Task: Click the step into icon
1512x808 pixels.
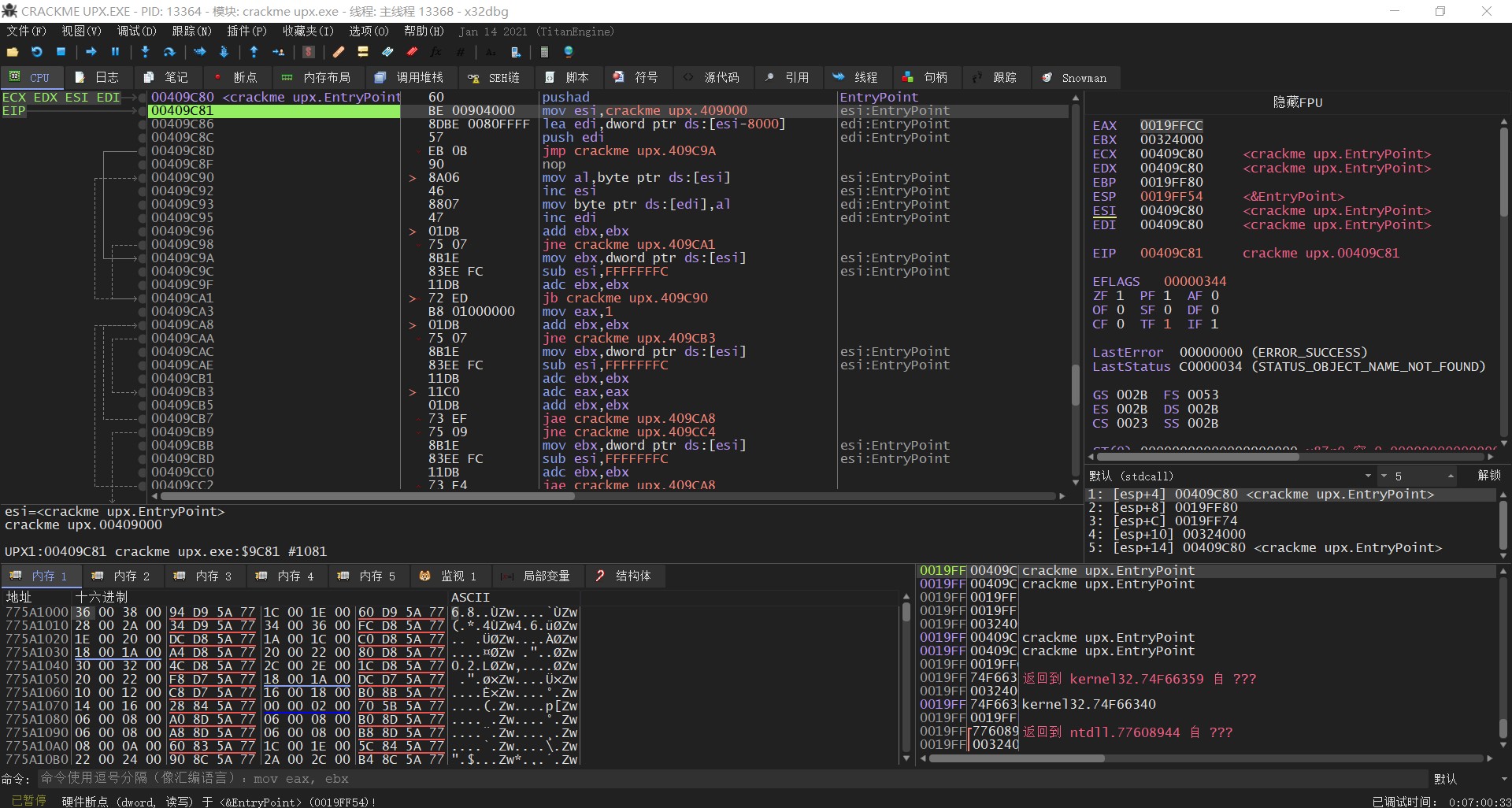Action: coord(145,52)
